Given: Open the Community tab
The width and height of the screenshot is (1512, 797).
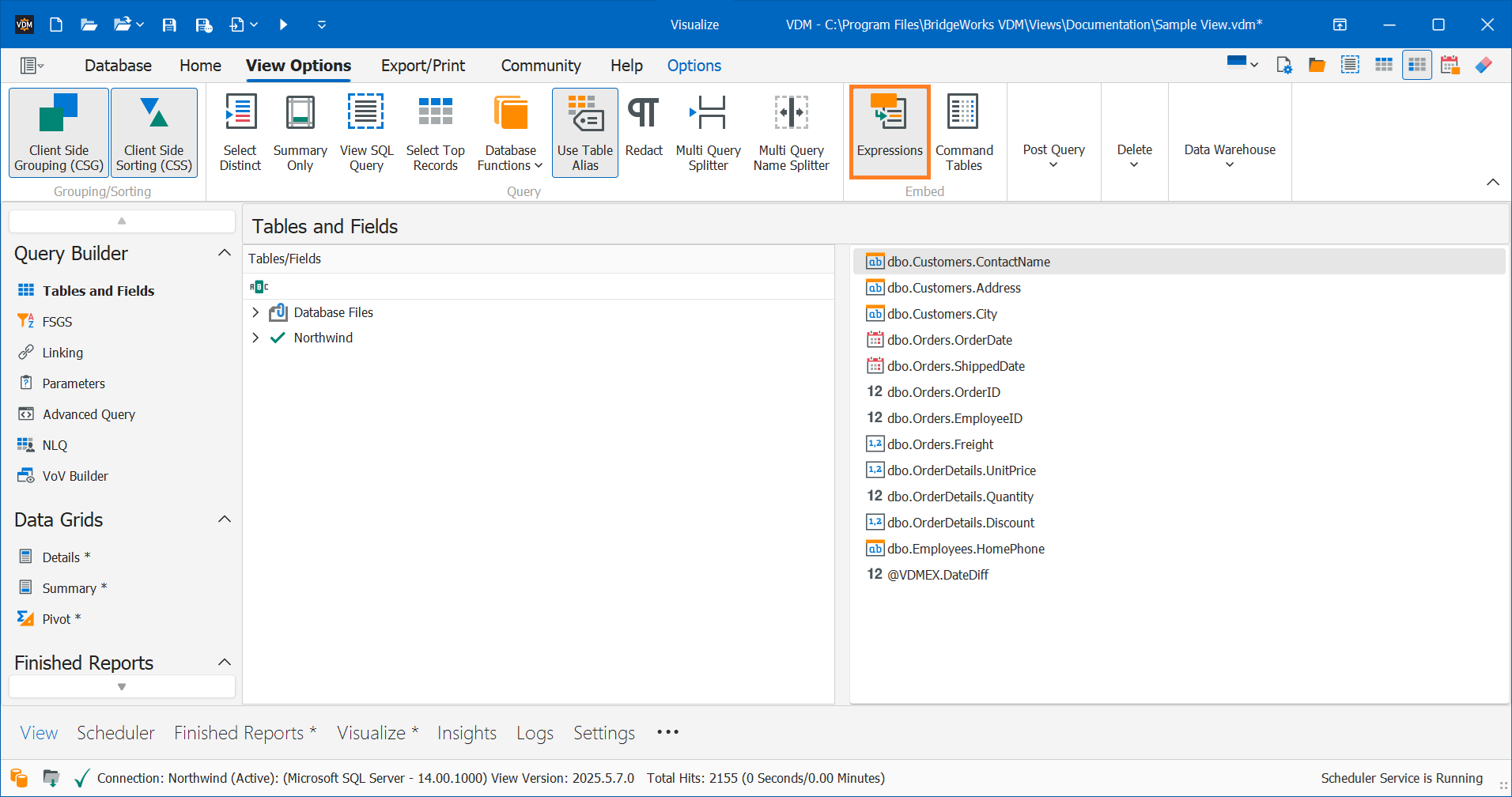Looking at the screenshot, I should pos(541,66).
